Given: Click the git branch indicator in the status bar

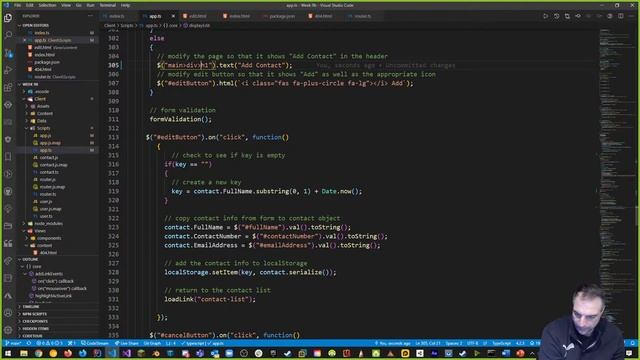Looking at the screenshot, I should point(13,343).
